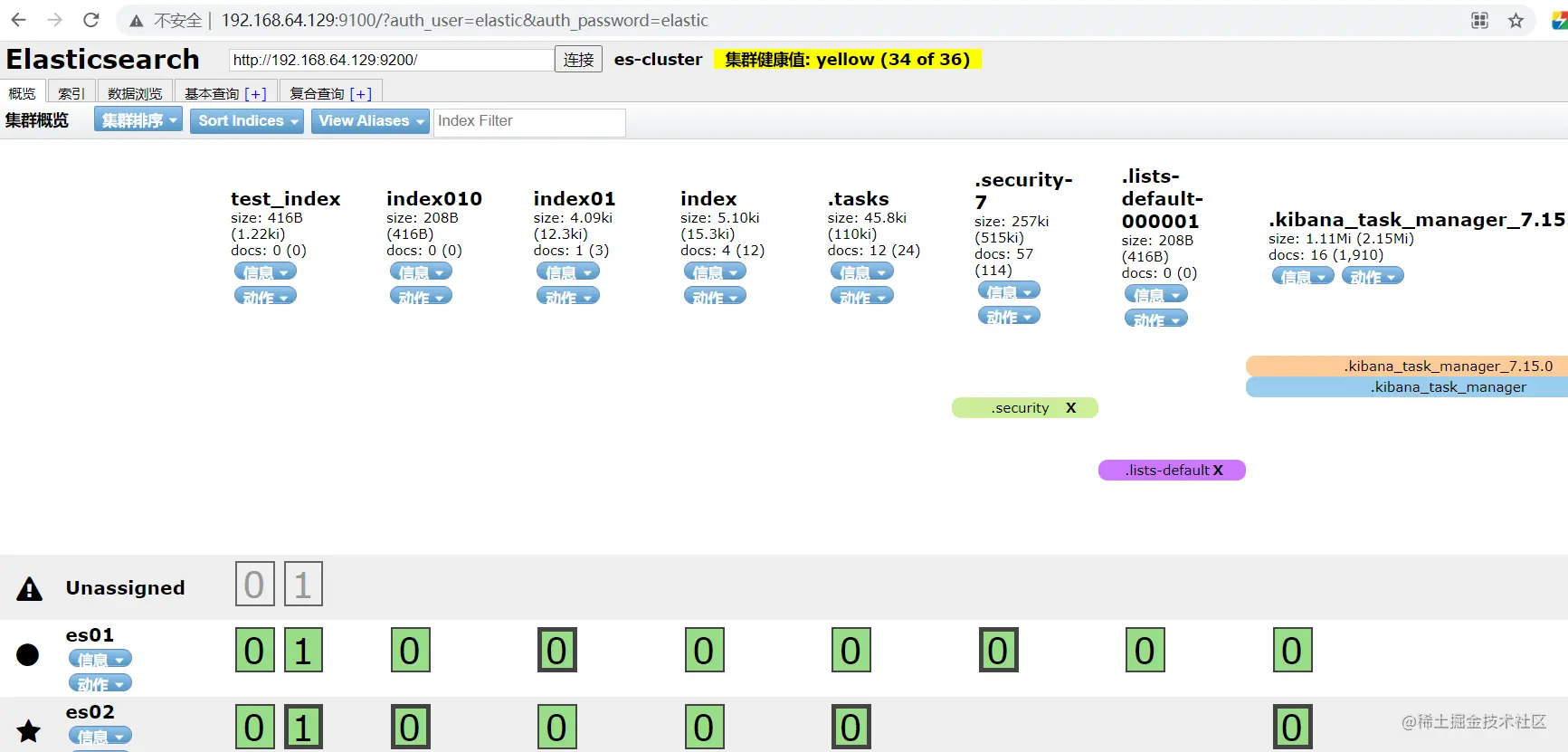Remove the .lists-default alias with its X
This screenshot has width=1568, height=752.
pos(1218,471)
